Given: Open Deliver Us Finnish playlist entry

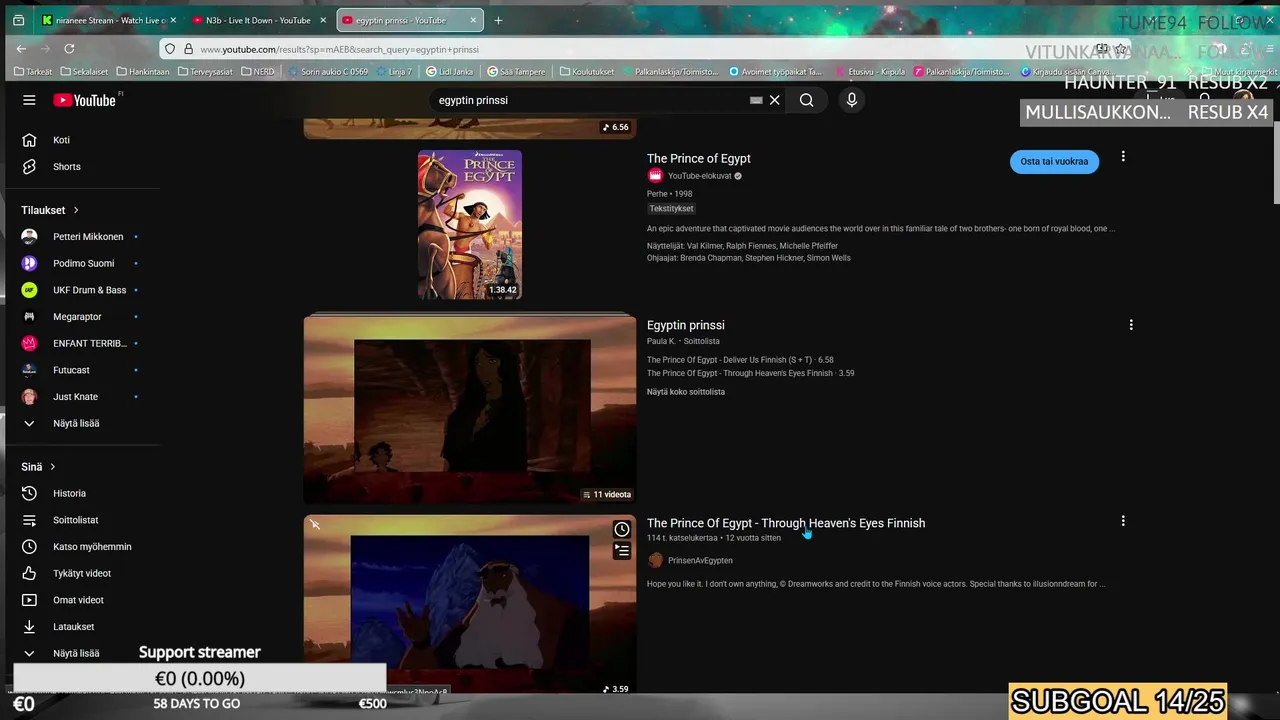Looking at the screenshot, I should pos(740,360).
